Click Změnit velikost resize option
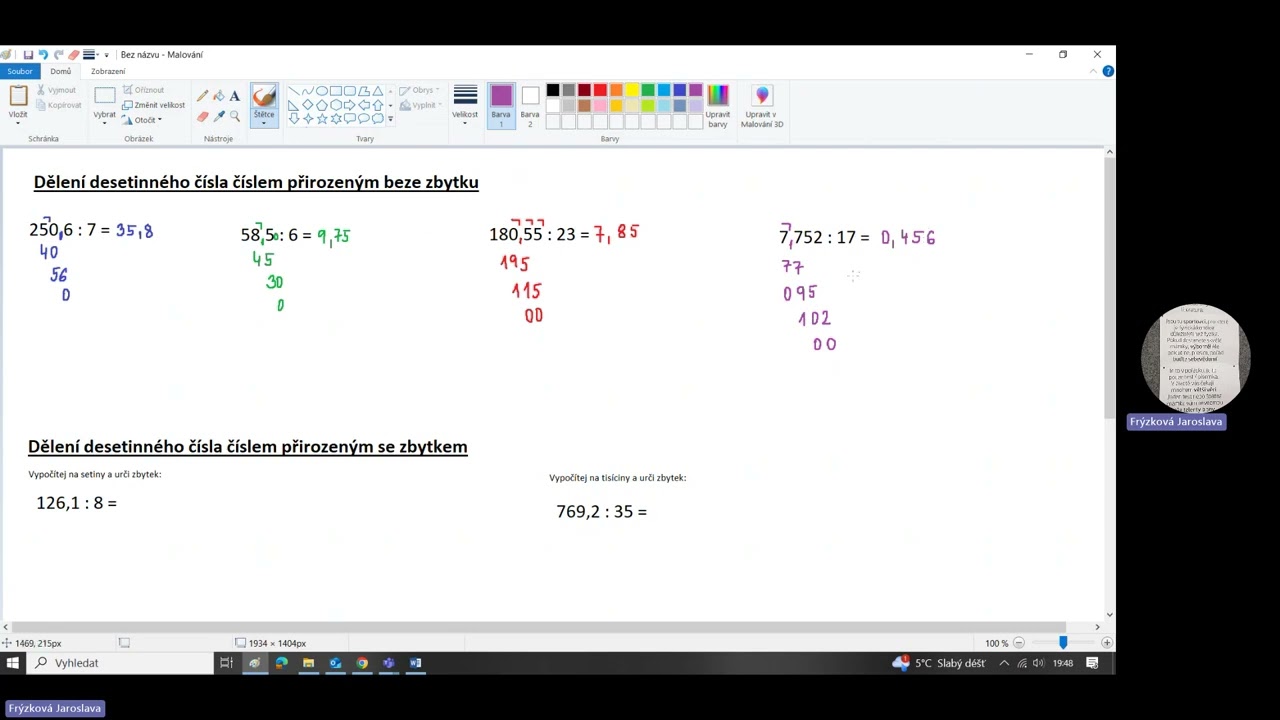This screenshot has height=720, width=1280. (x=154, y=105)
